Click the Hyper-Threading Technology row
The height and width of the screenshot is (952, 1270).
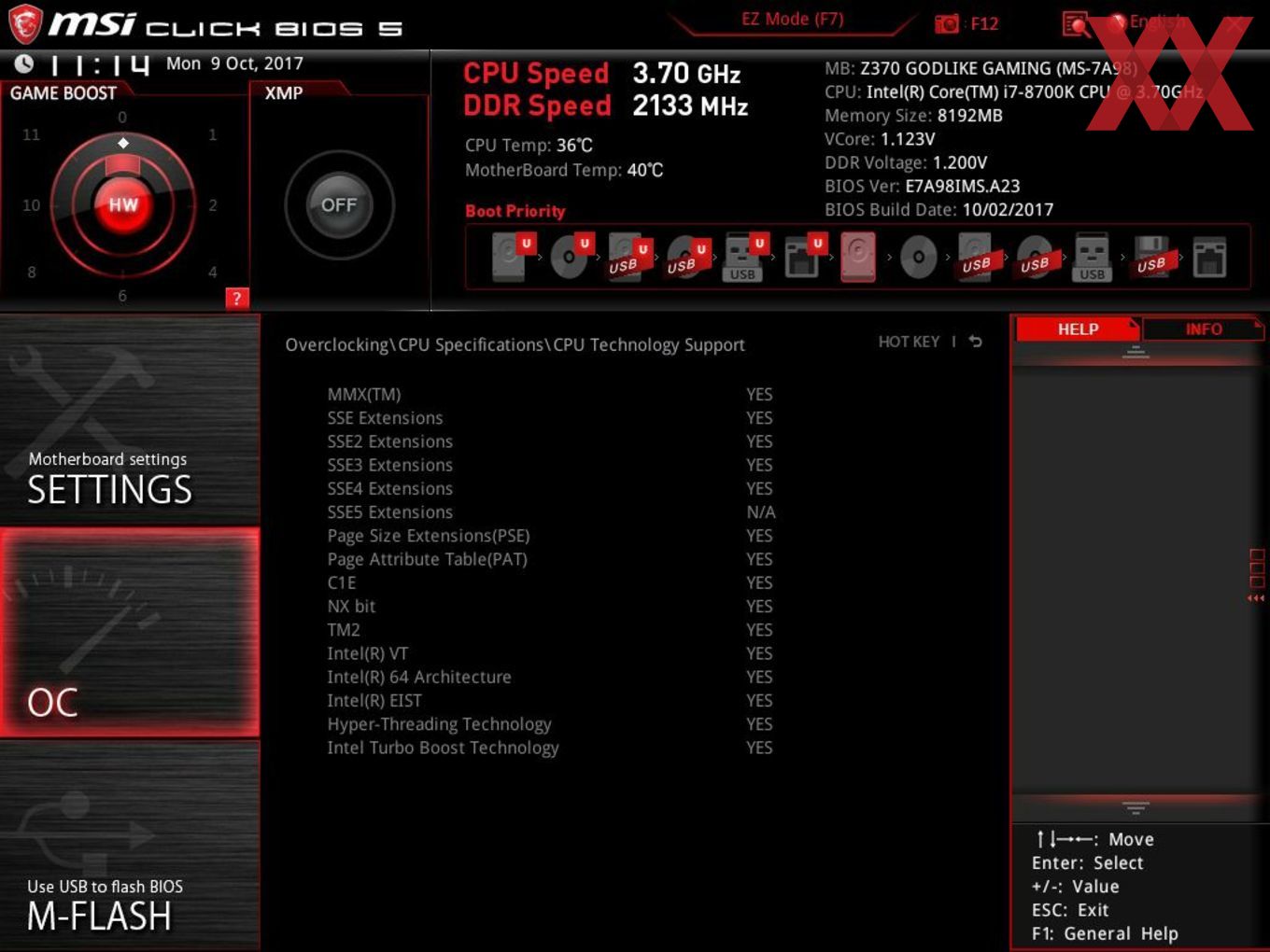(551, 723)
